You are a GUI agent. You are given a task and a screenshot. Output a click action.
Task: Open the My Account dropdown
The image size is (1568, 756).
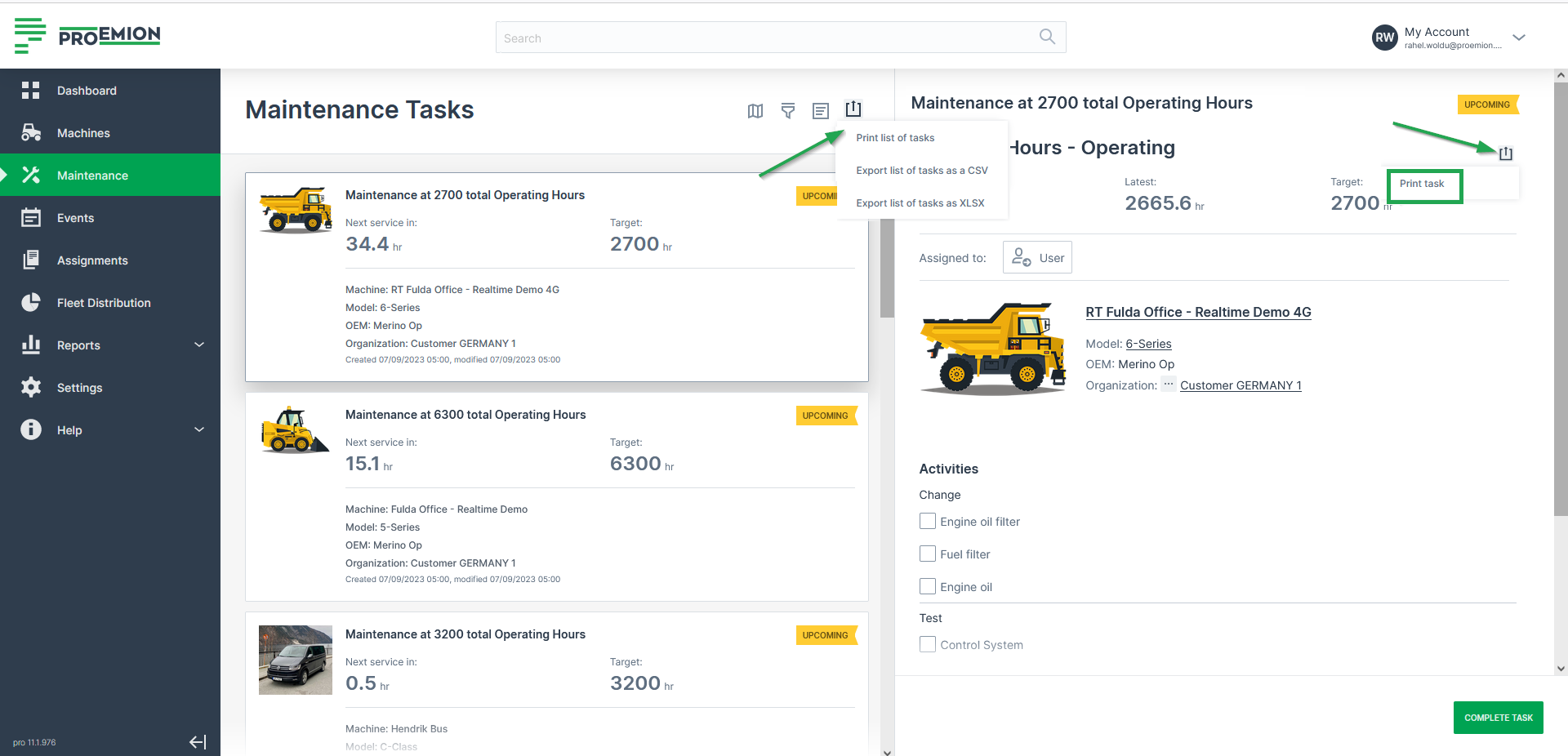tap(1519, 38)
